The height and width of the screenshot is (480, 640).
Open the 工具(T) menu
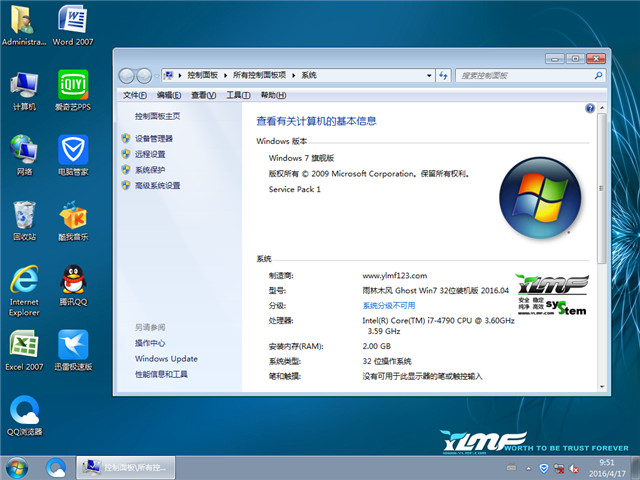pos(238,95)
